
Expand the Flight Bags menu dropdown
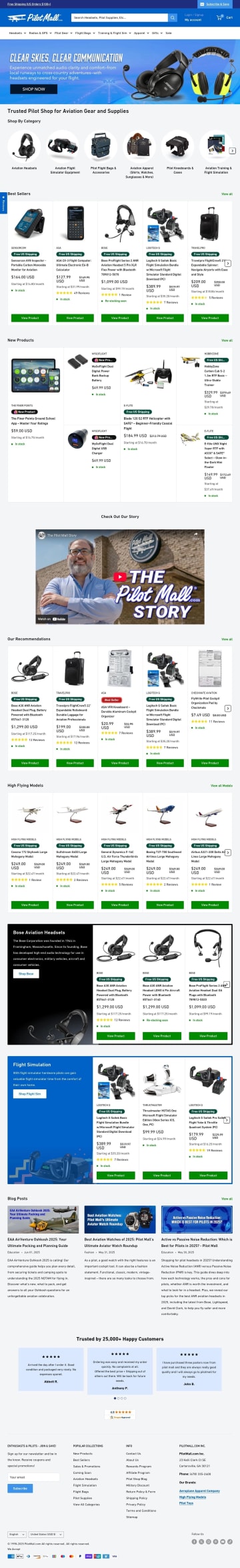84,32
